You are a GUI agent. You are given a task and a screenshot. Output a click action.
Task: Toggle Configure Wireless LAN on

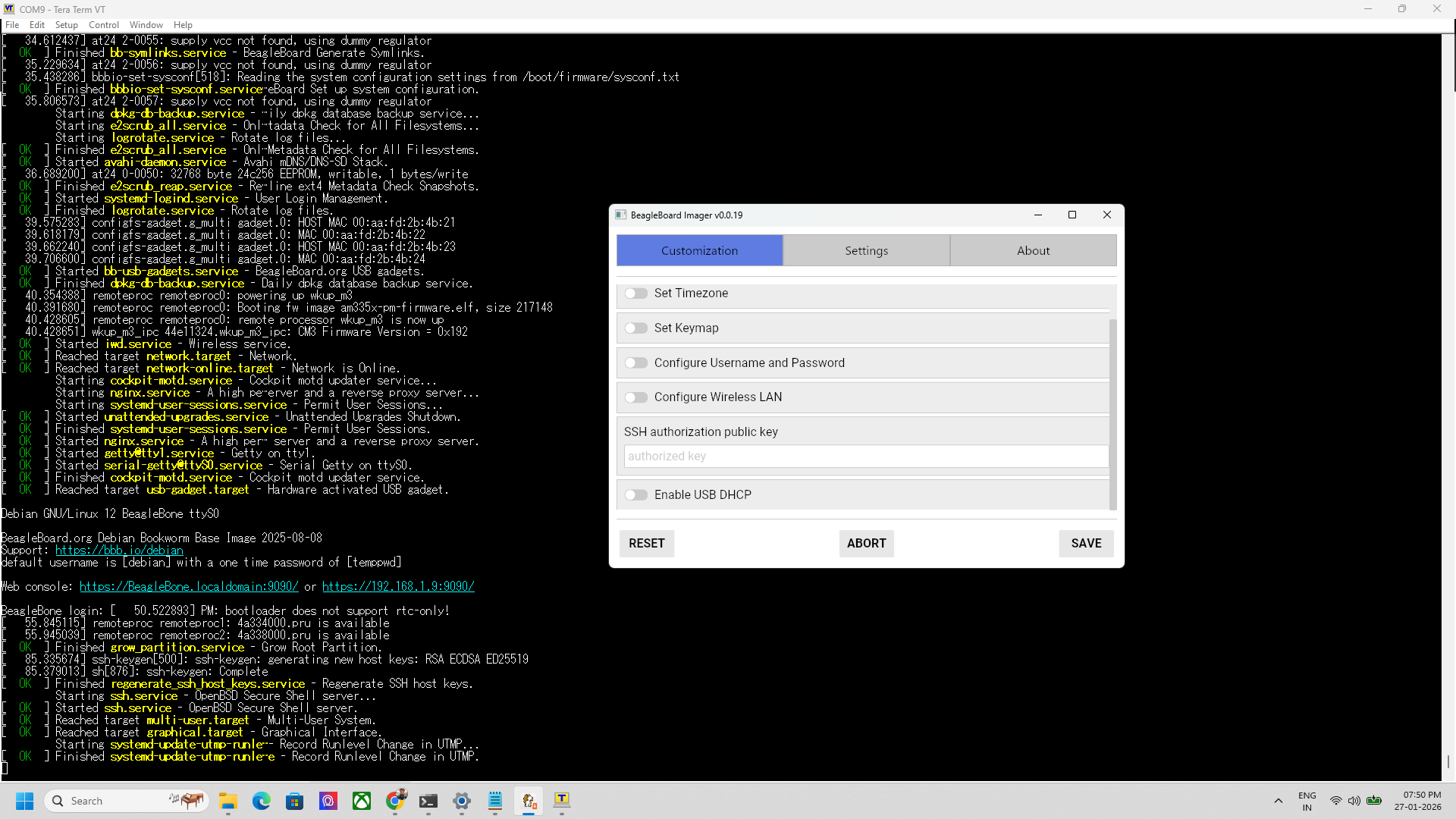[x=636, y=397]
